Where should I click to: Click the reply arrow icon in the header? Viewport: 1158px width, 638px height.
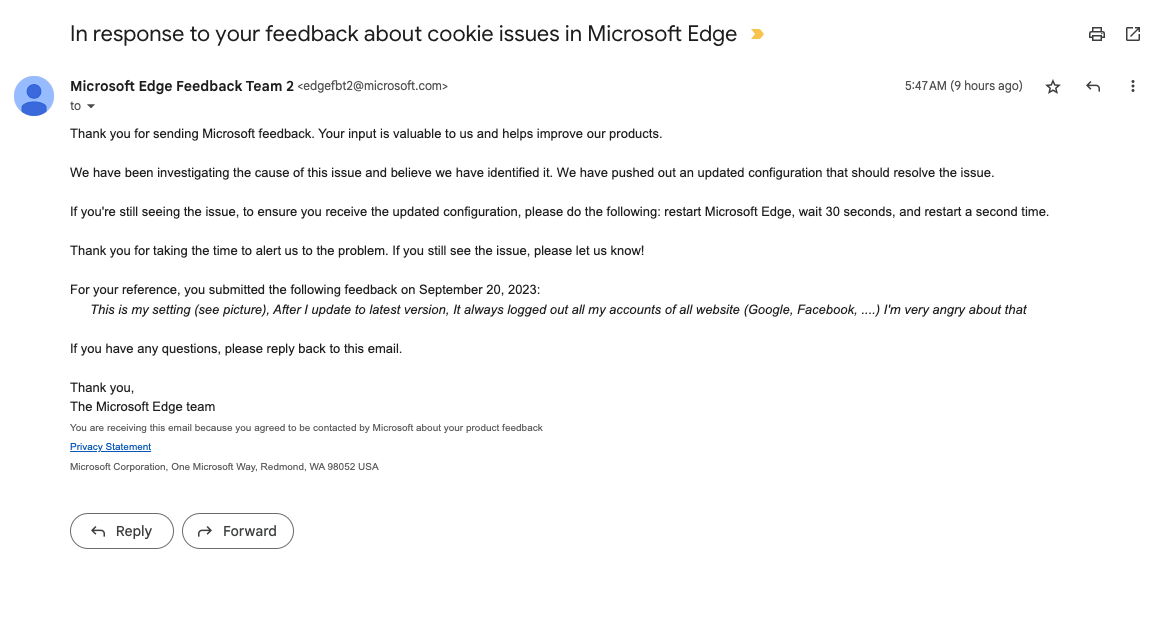pyautogui.click(x=1093, y=87)
